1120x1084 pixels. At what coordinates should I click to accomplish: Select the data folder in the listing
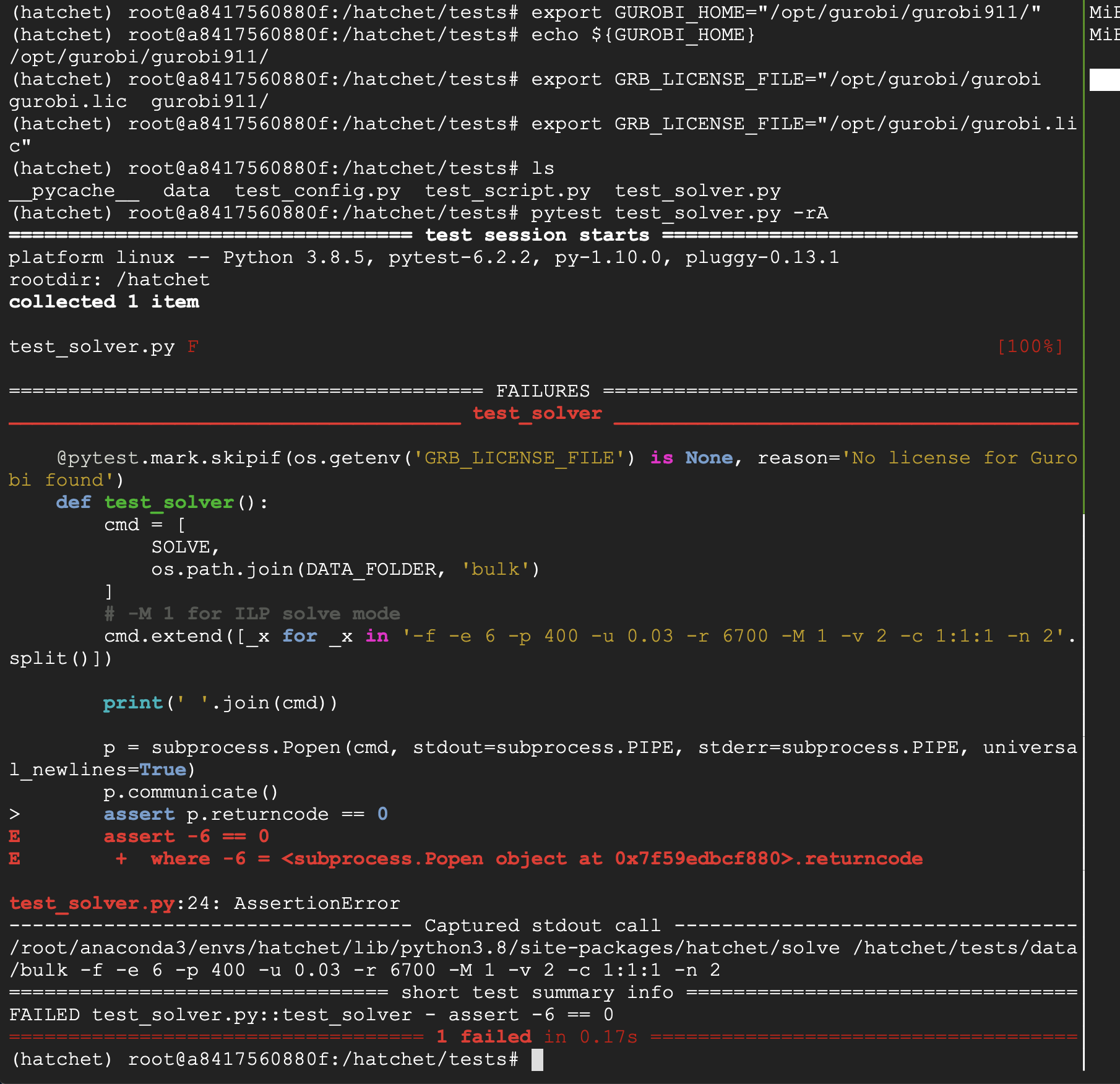(186, 191)
